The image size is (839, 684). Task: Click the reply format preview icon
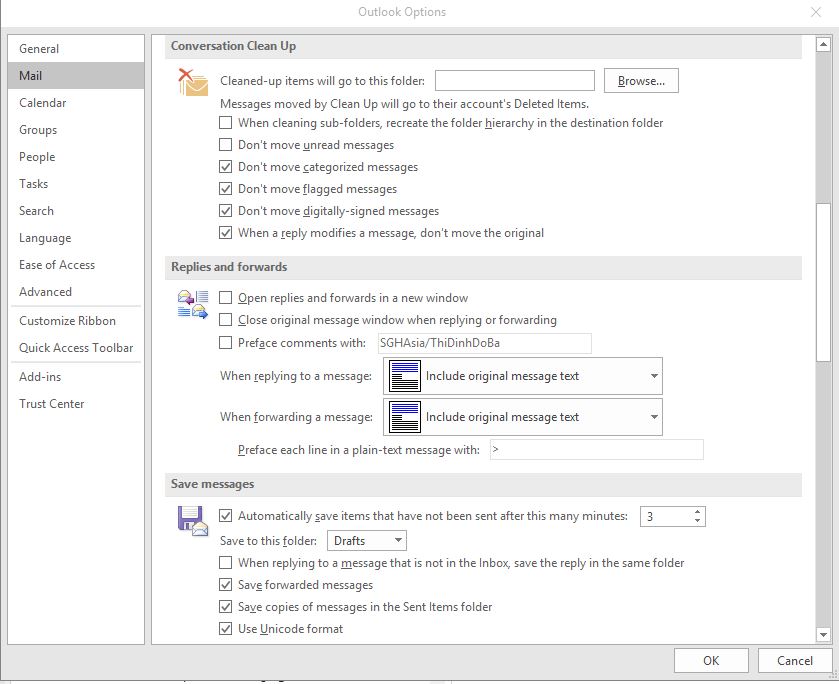point(405,376)
